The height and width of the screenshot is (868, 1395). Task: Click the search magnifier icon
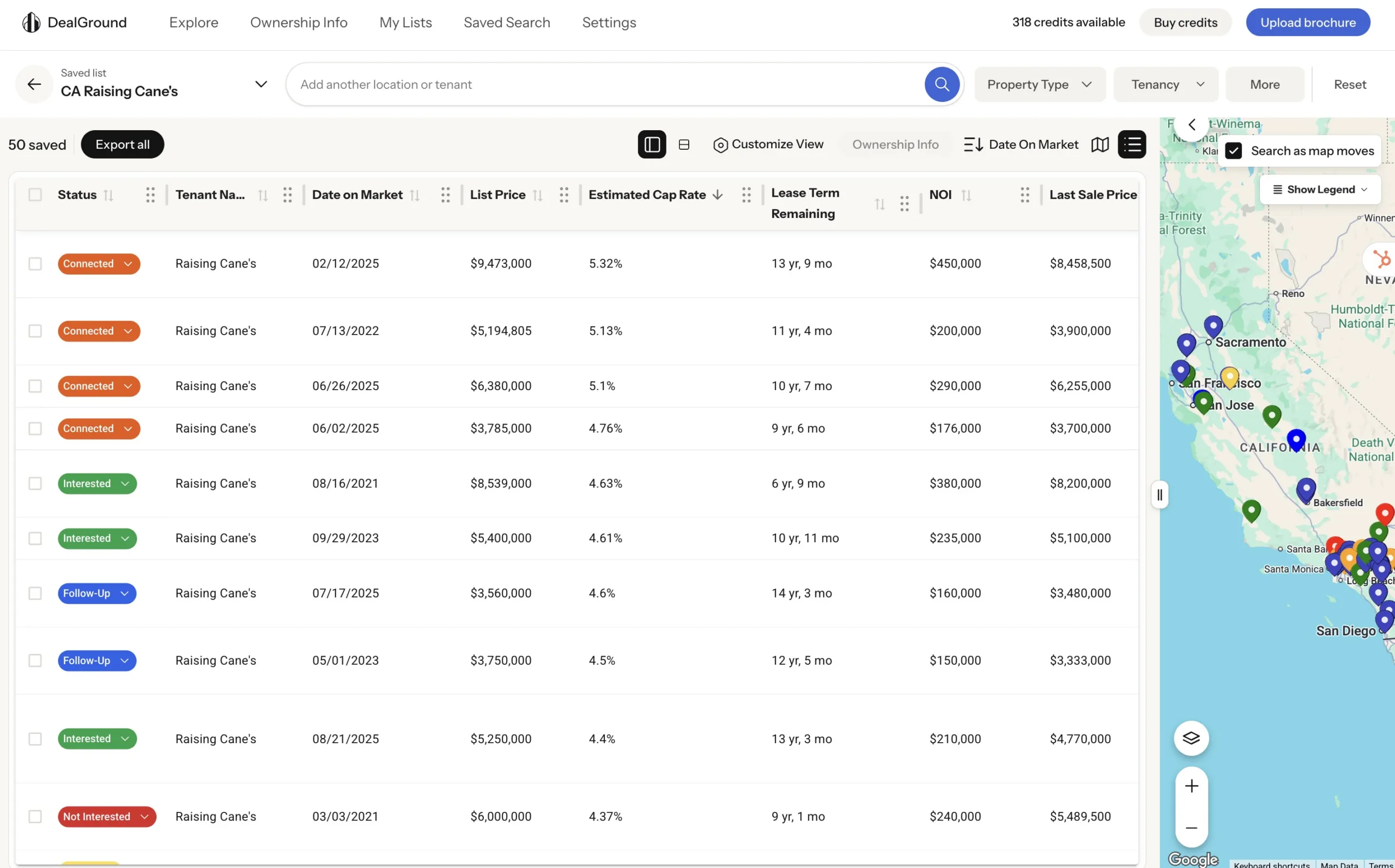941,84
